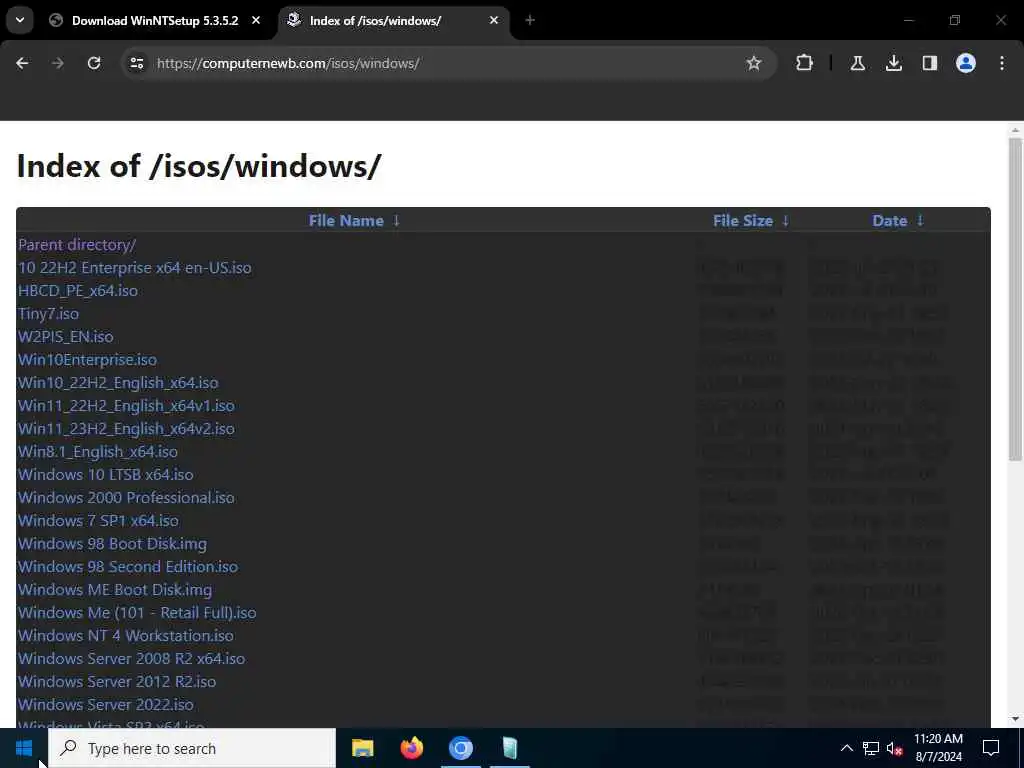Download 10 22H2 Enterprise x64 en-US.iso
The height and width of the screenshot is (768, 1024).
pos(135,268)
